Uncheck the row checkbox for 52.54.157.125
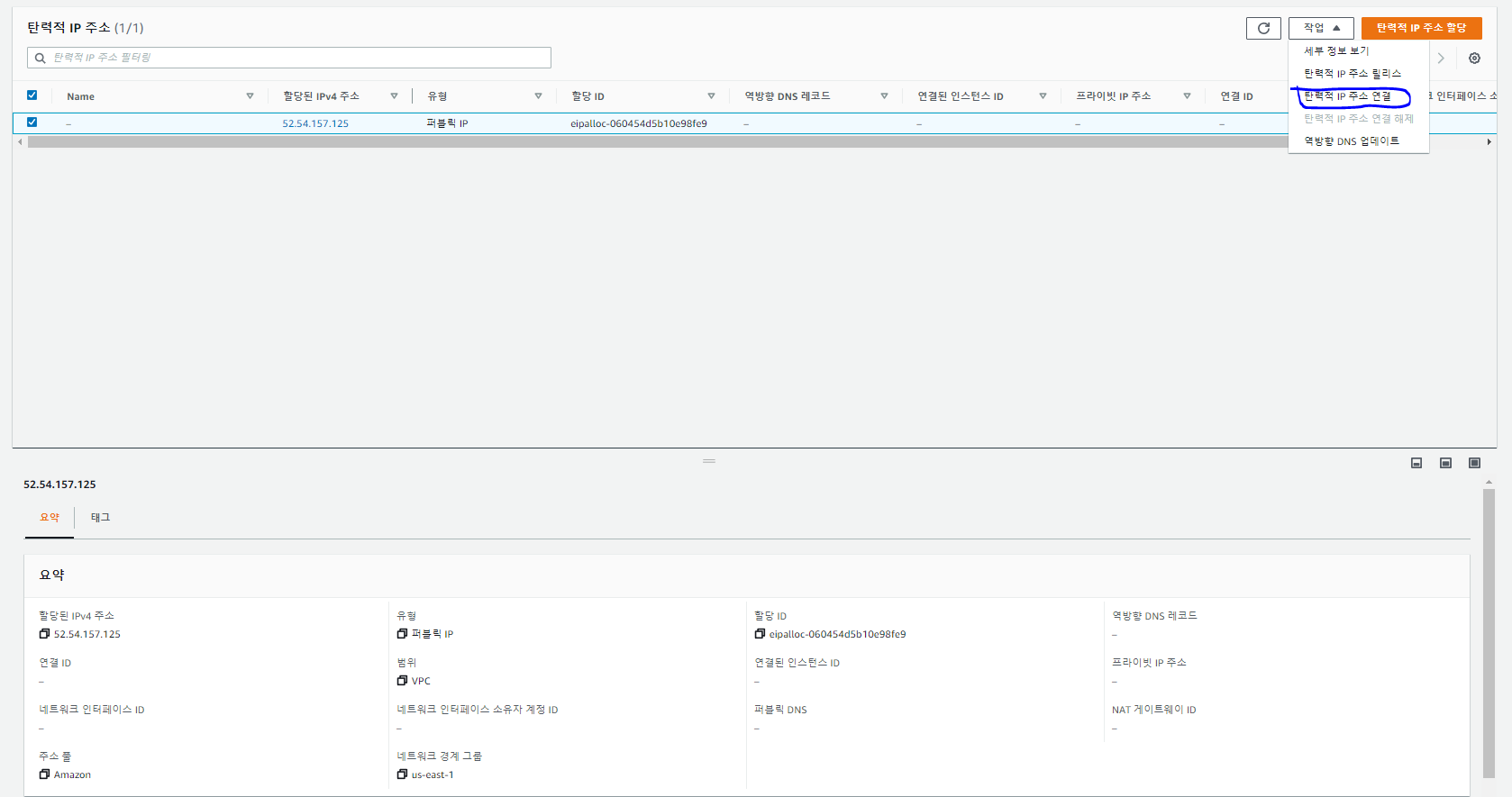 click(x=32, y=122)
